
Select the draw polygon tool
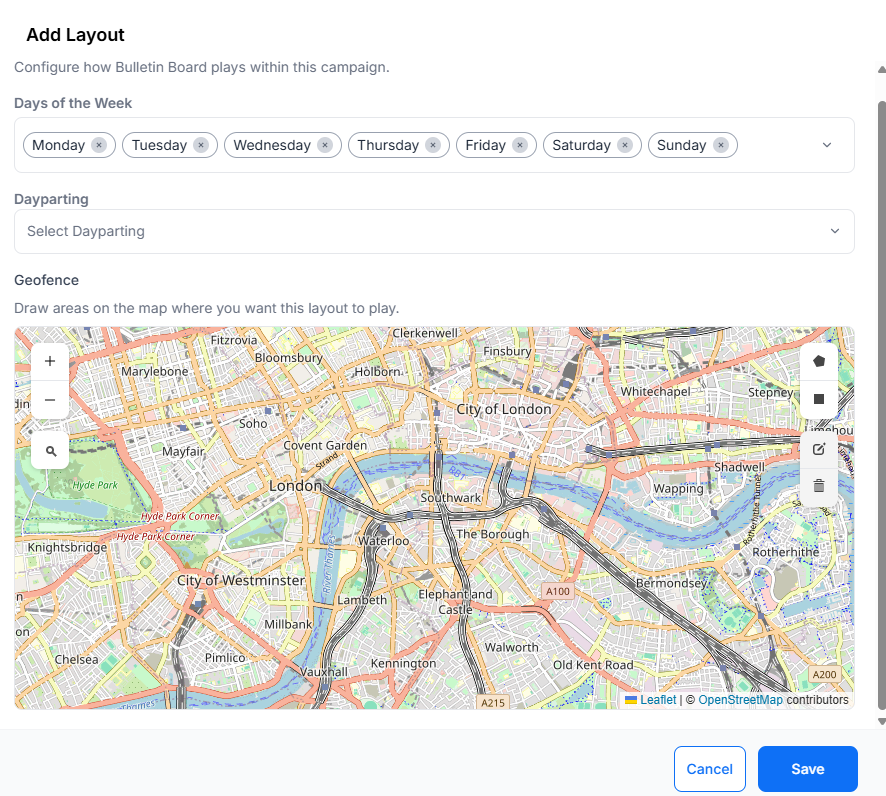pos(819,361)
